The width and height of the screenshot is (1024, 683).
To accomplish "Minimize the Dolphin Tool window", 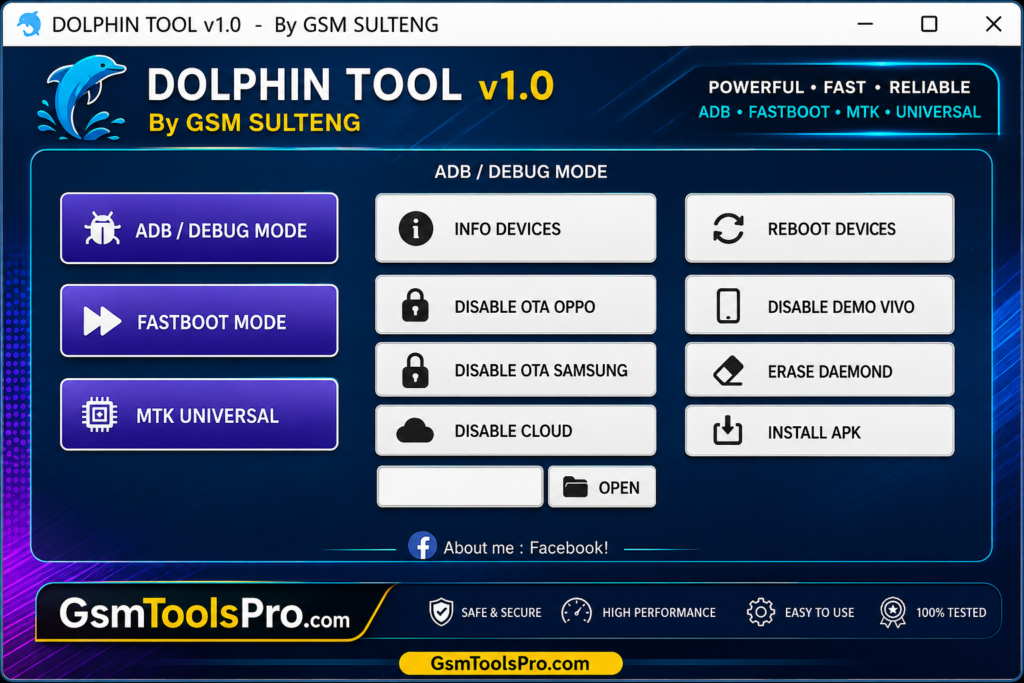I will [x=865, y=24].
